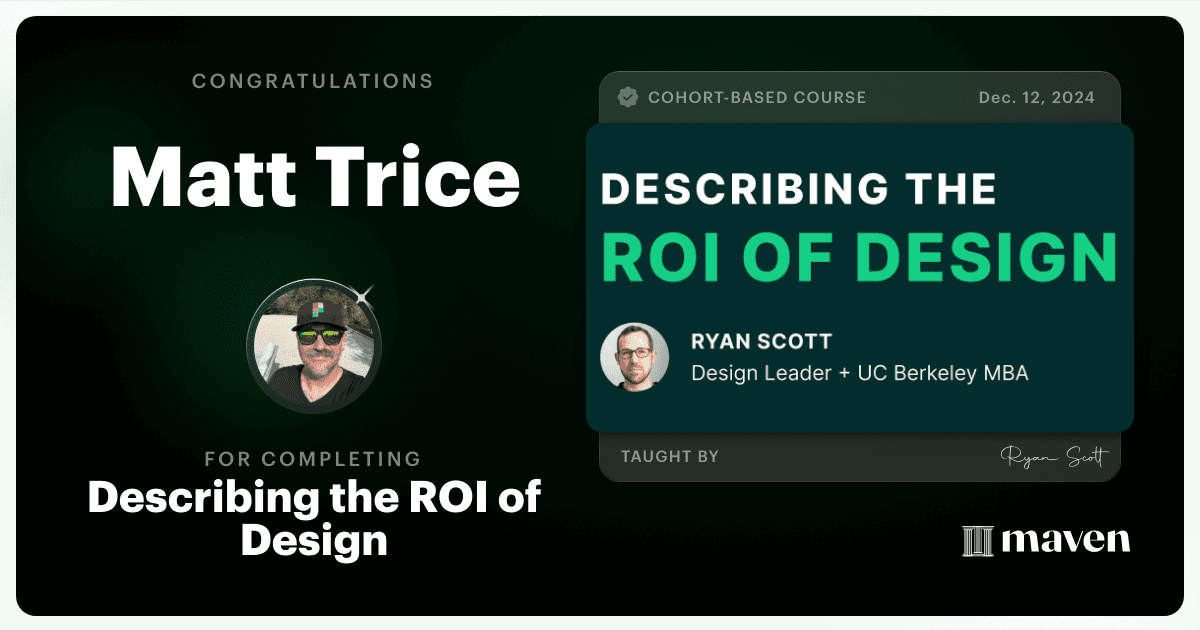Click the sparkle star on Matt's avatar
Image resolution: width=1200 pixels, height=630 pixels.
point(364,294)
